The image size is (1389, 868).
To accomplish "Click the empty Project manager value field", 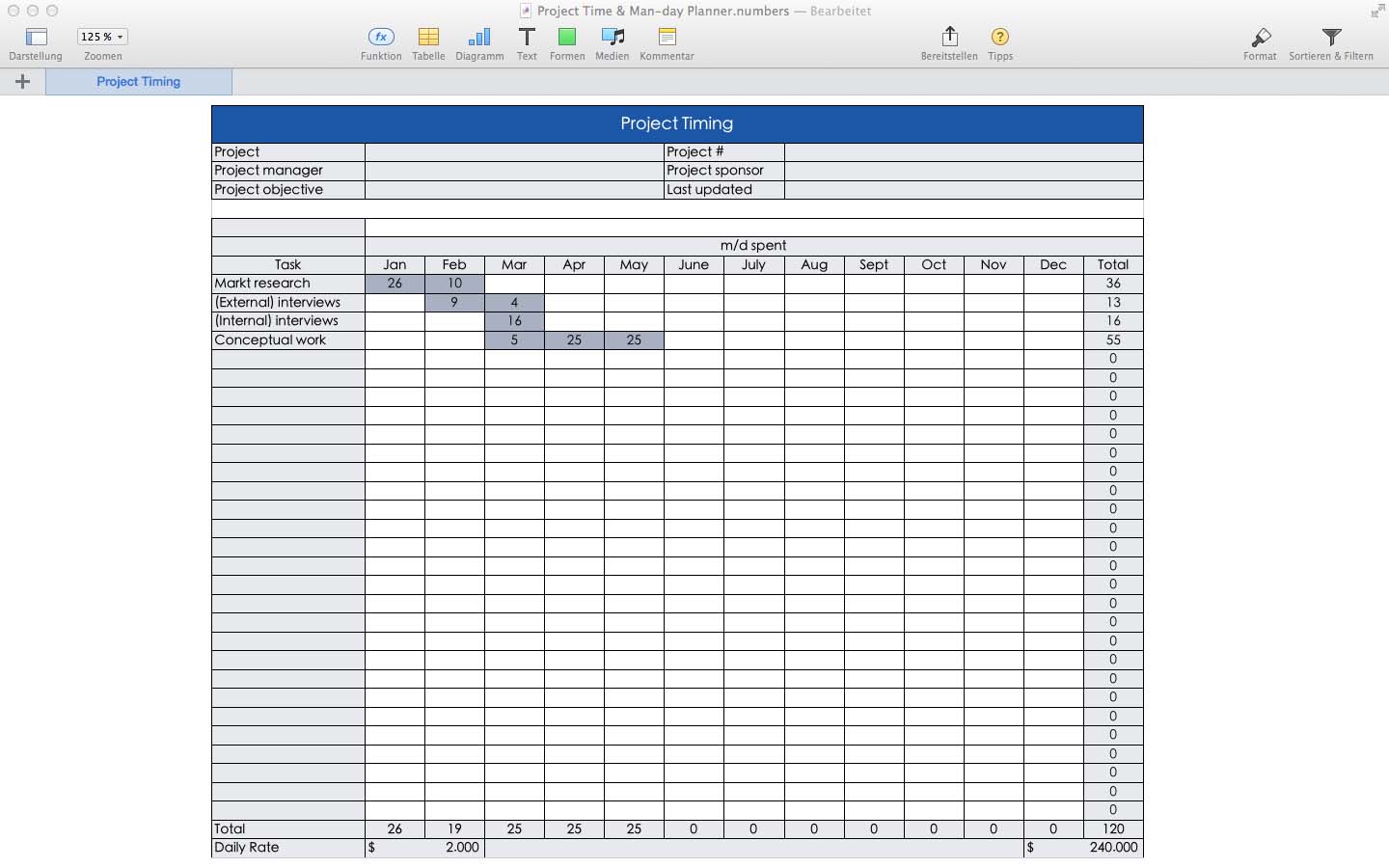I will 514,171.
